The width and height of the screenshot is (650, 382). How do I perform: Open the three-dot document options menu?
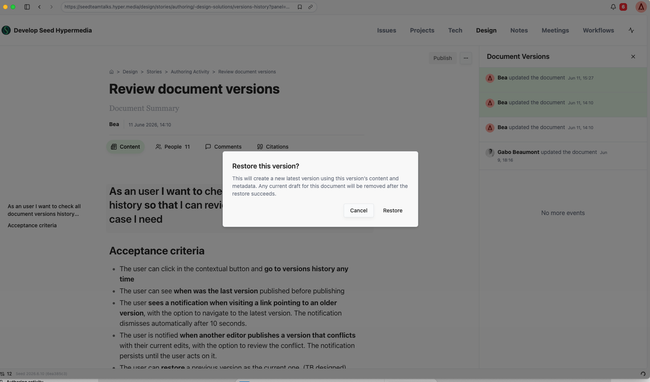tap(466, 58)
